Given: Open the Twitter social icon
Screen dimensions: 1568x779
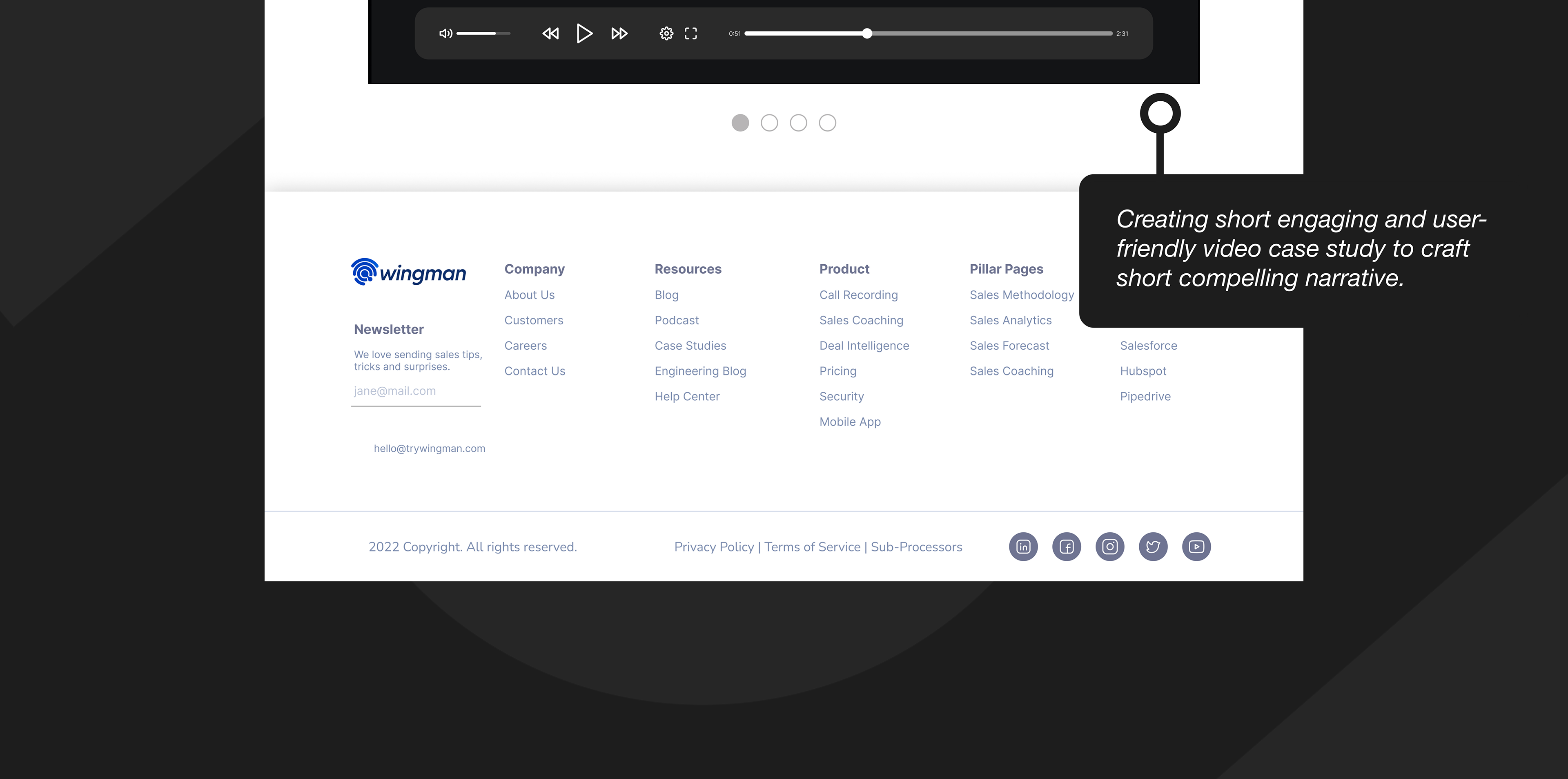Looking at the screenshot, I should tap(1153, 547).
